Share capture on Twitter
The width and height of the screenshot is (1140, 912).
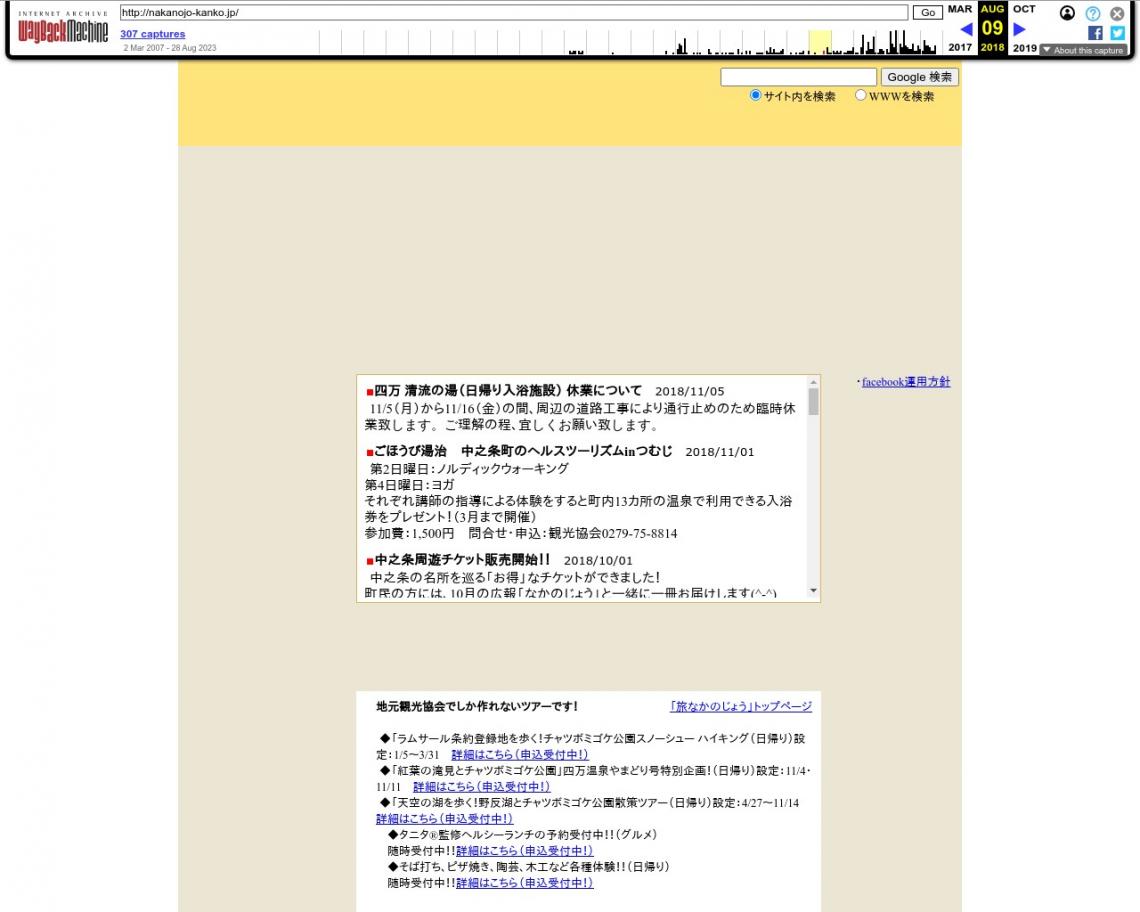pos(1117,33)
